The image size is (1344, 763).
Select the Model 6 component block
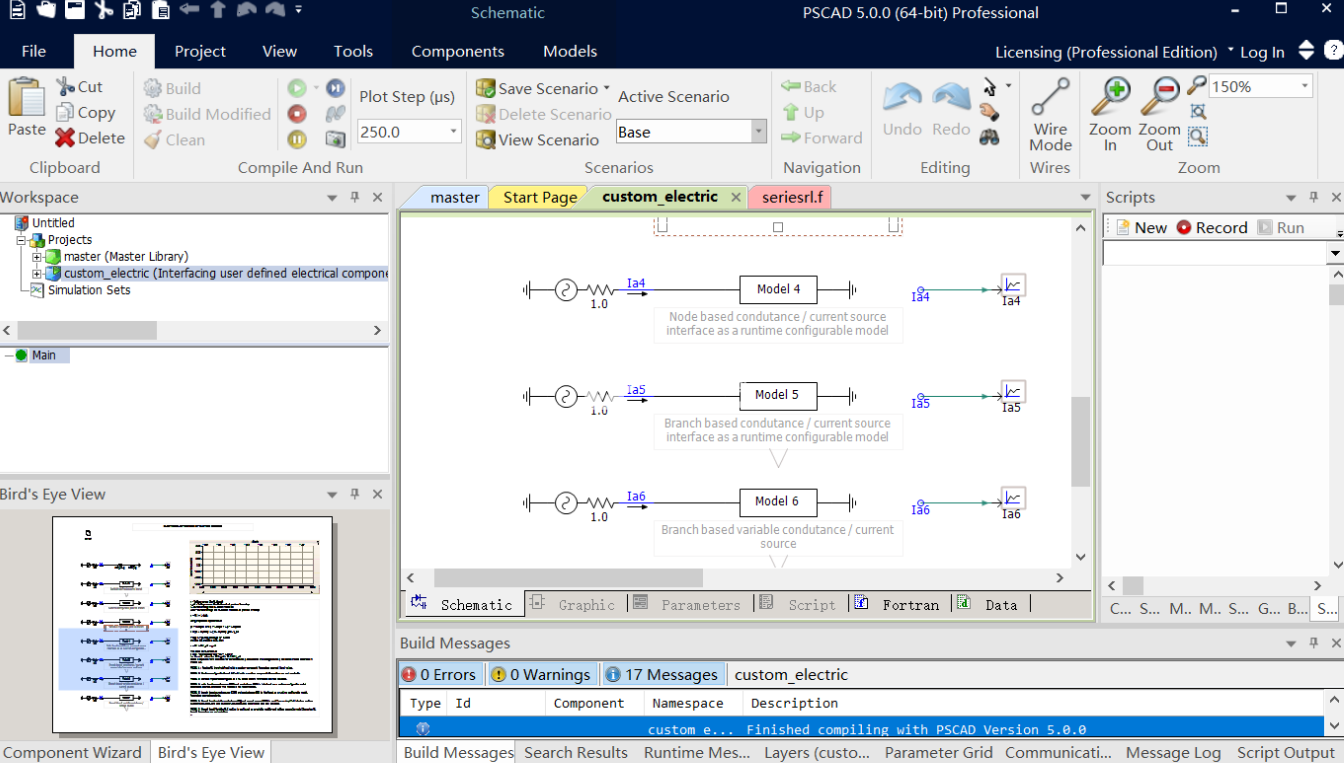pos(777,502)
